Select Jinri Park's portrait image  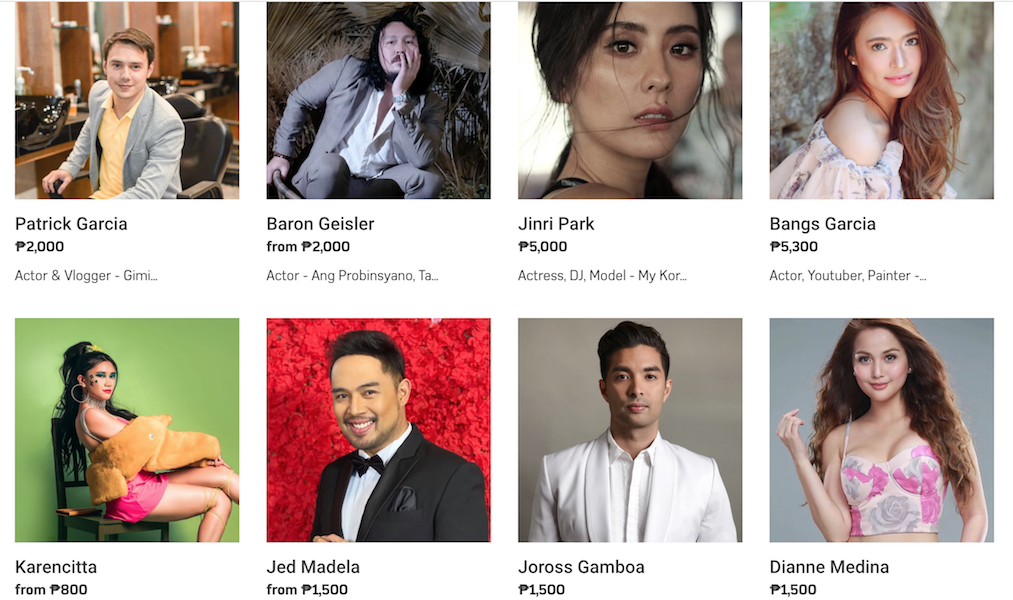[x=630, y=100]
